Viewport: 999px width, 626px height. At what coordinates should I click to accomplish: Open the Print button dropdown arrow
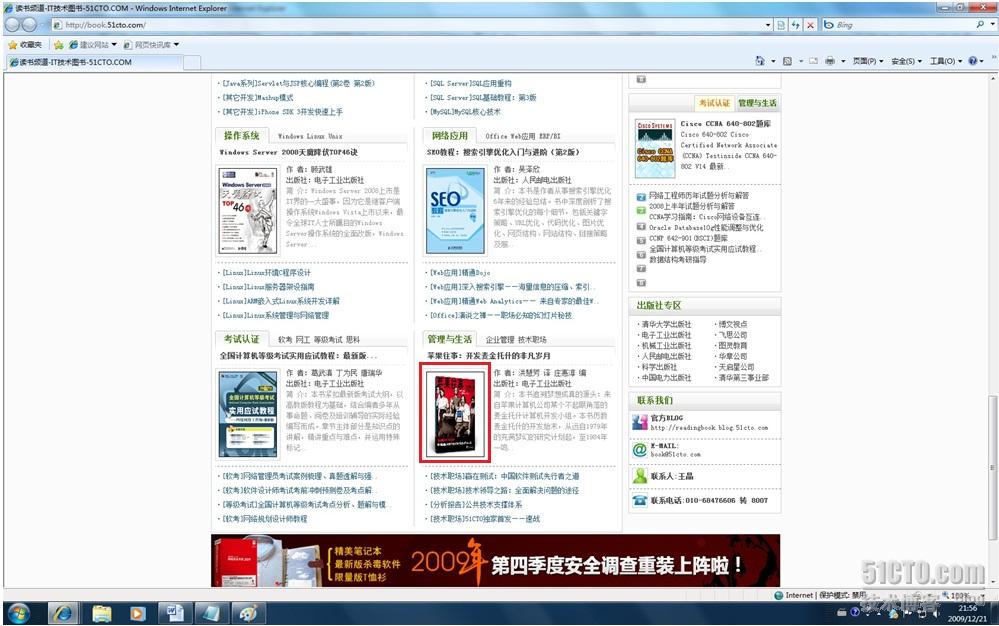click(843, 61)
